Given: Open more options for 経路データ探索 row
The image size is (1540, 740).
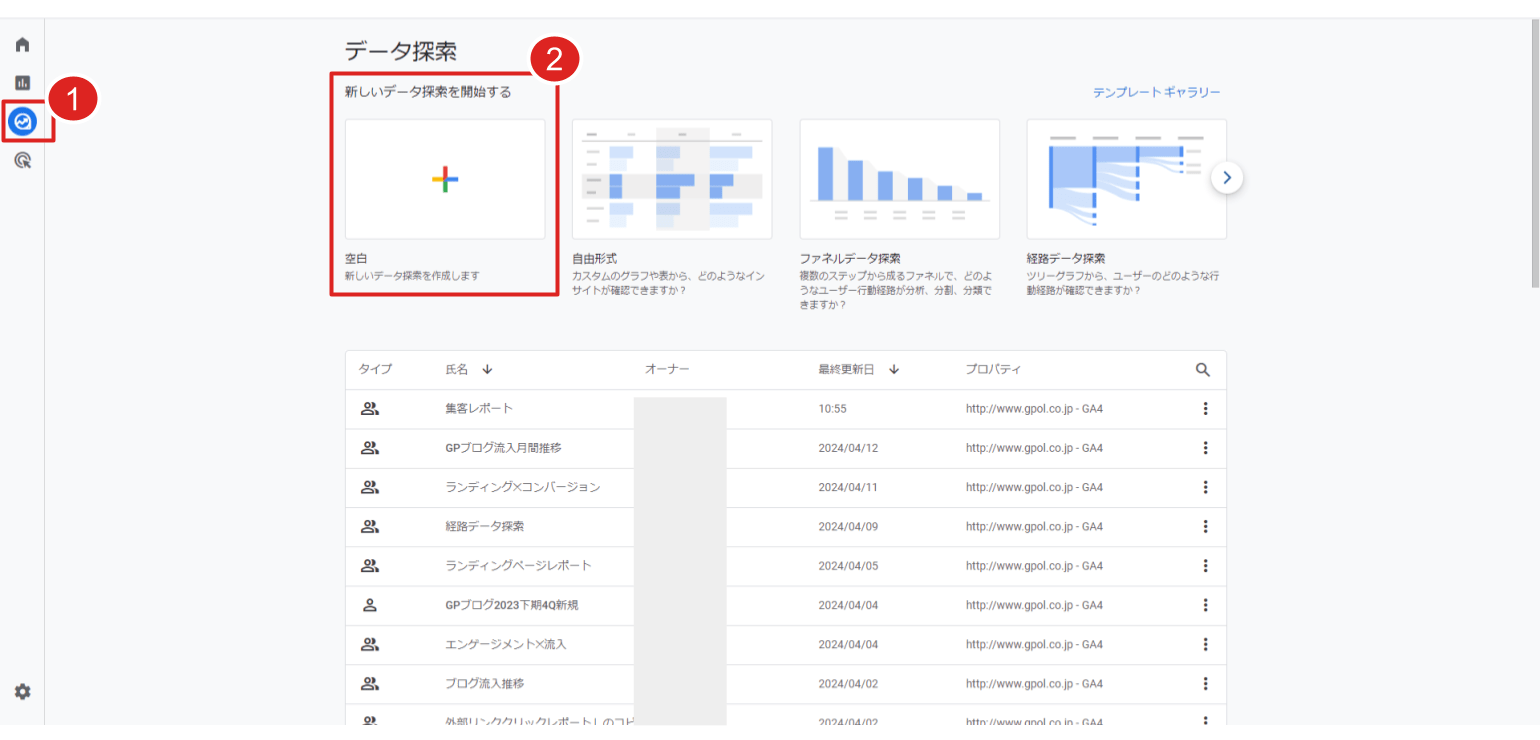Looking at the screenshot, I should coord(1205,526).
